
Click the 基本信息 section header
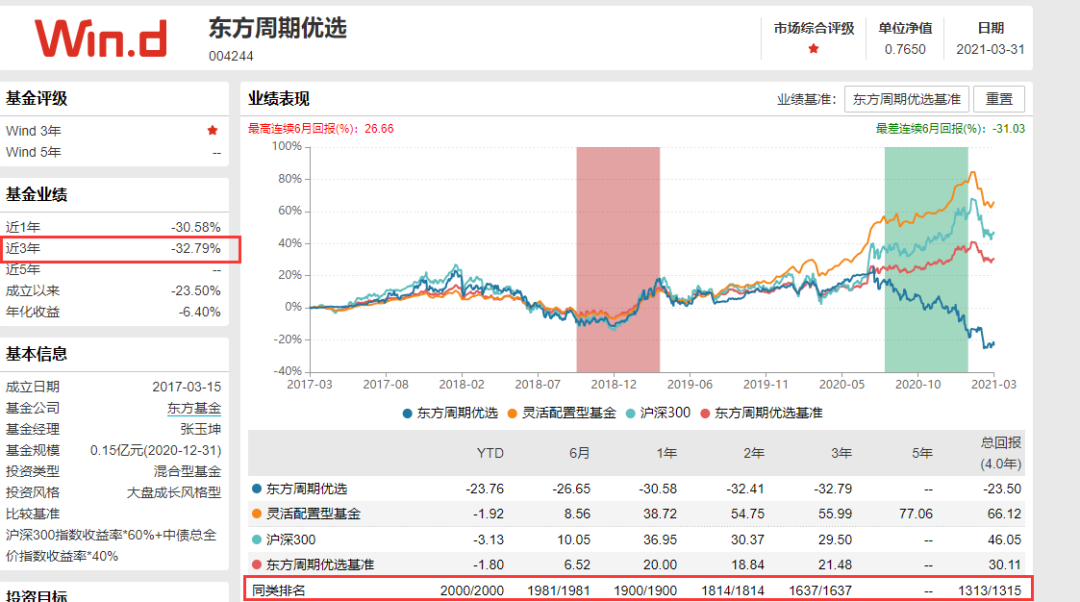click(x=37, y=355)
